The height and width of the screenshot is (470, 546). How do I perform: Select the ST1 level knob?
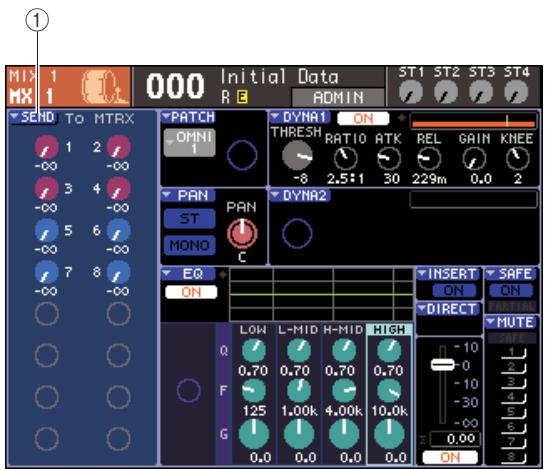coord(411,92)
